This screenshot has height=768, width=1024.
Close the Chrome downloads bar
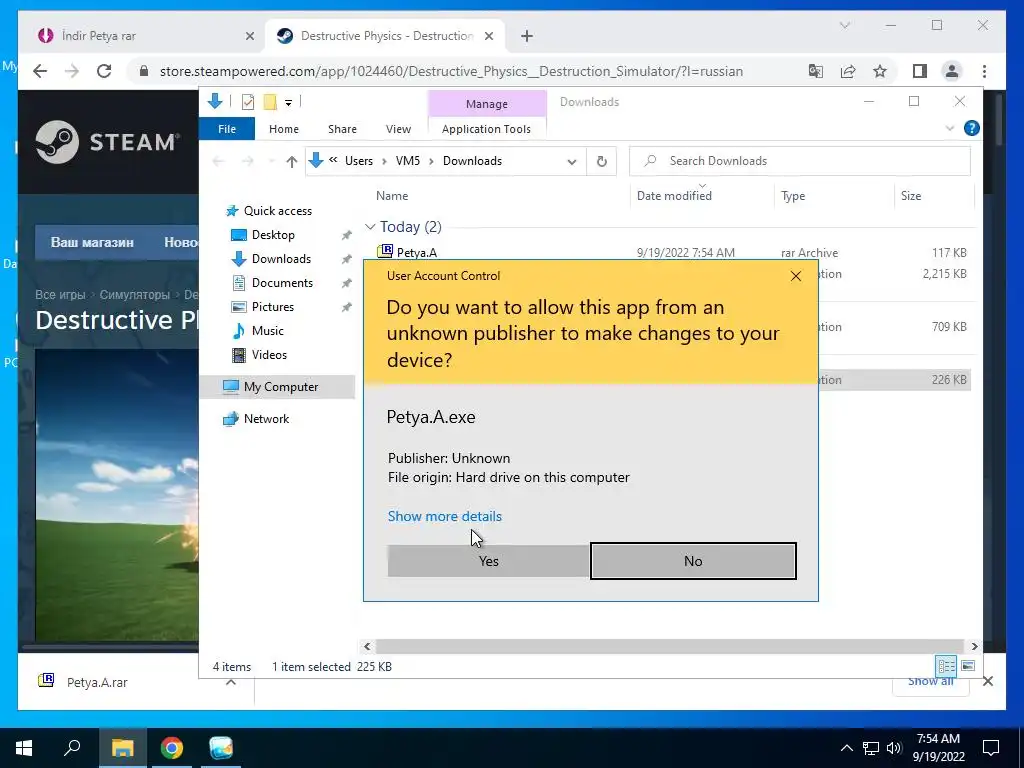point(987,681)
